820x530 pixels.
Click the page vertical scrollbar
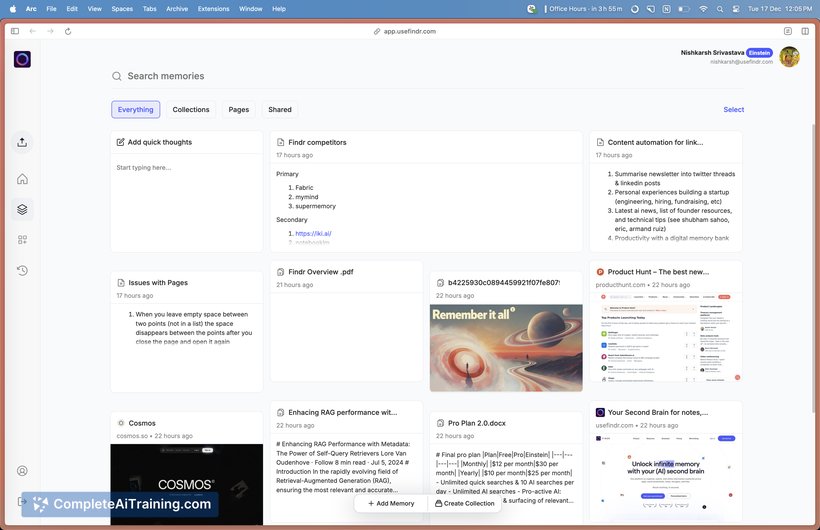(815, 267)
